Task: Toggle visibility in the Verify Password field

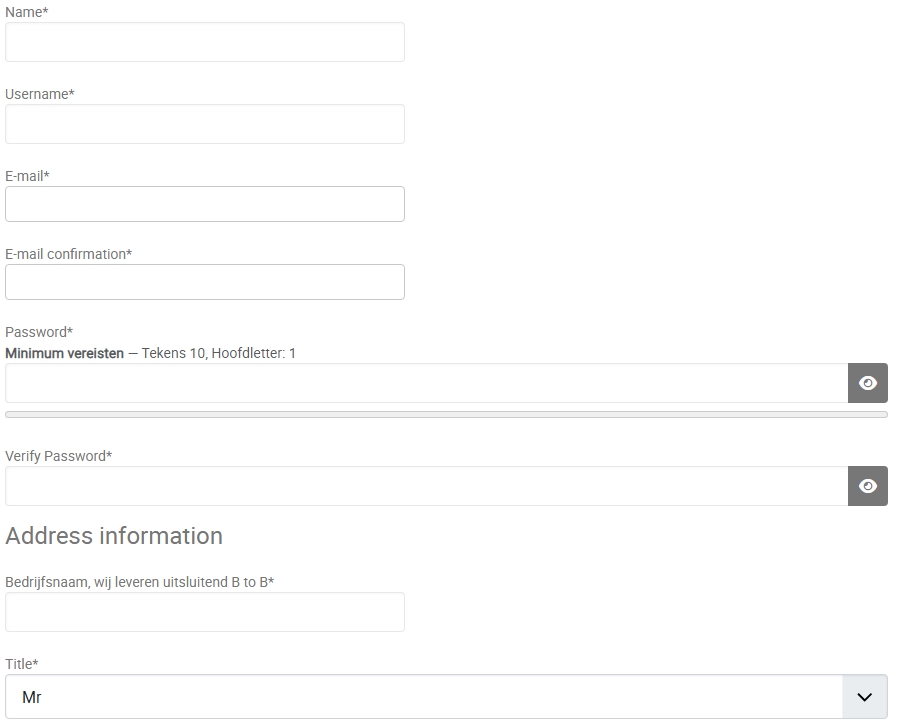Action: tap(867, 486)
